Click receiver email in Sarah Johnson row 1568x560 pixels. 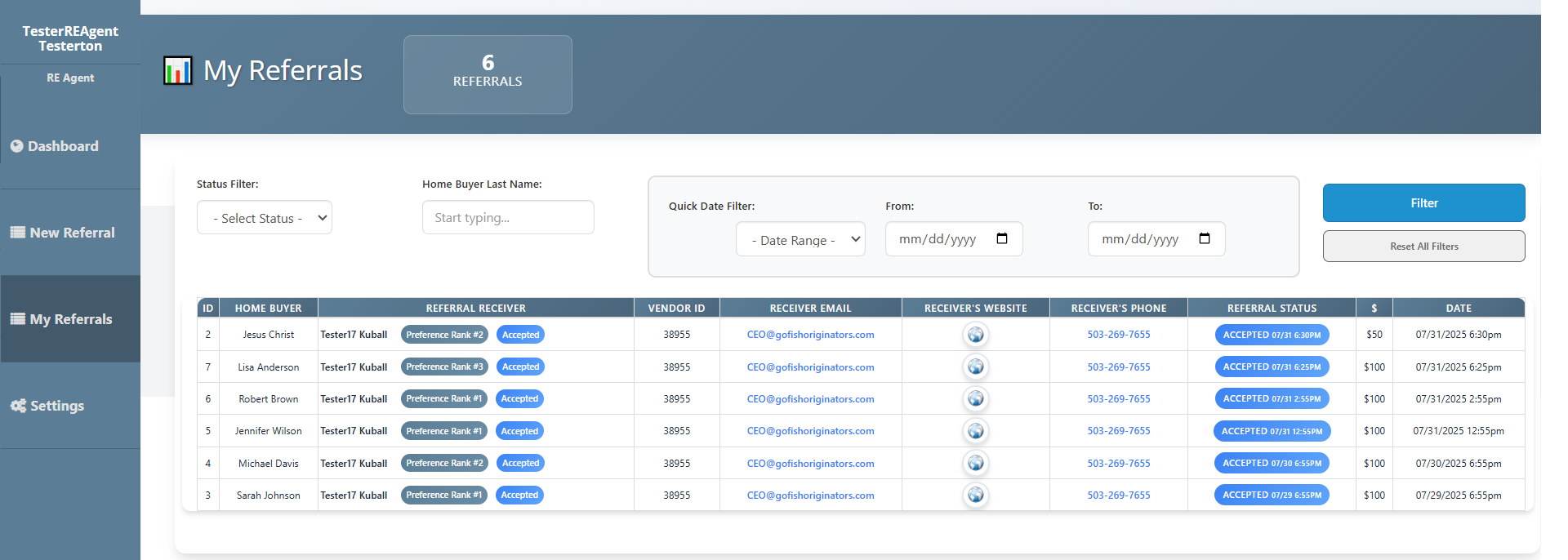(x=810, y=496)
